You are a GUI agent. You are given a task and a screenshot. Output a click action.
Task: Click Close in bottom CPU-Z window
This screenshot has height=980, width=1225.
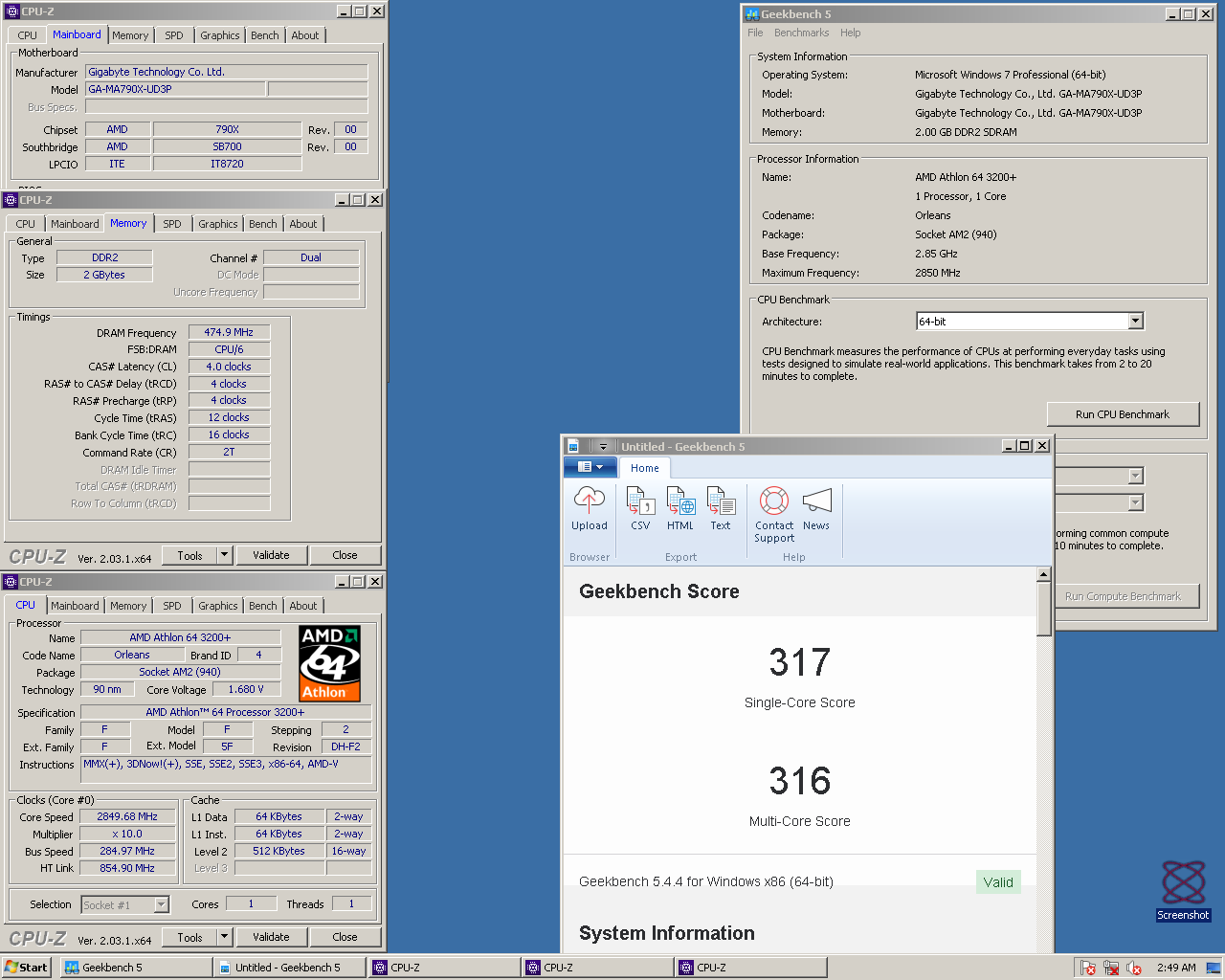click(345, 937)
